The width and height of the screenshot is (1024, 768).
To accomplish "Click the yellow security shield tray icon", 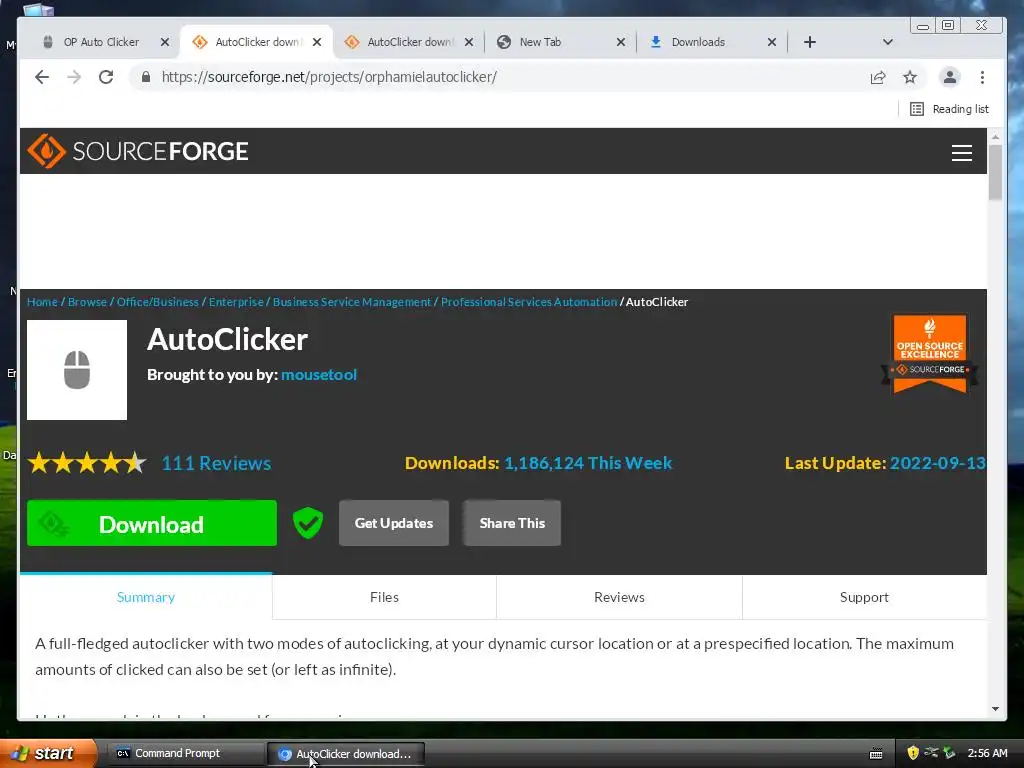I will (x=913, y=753).
